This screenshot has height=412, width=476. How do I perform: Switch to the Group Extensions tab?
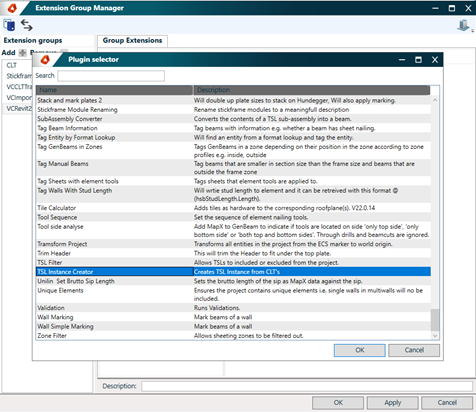coord(132,41)
